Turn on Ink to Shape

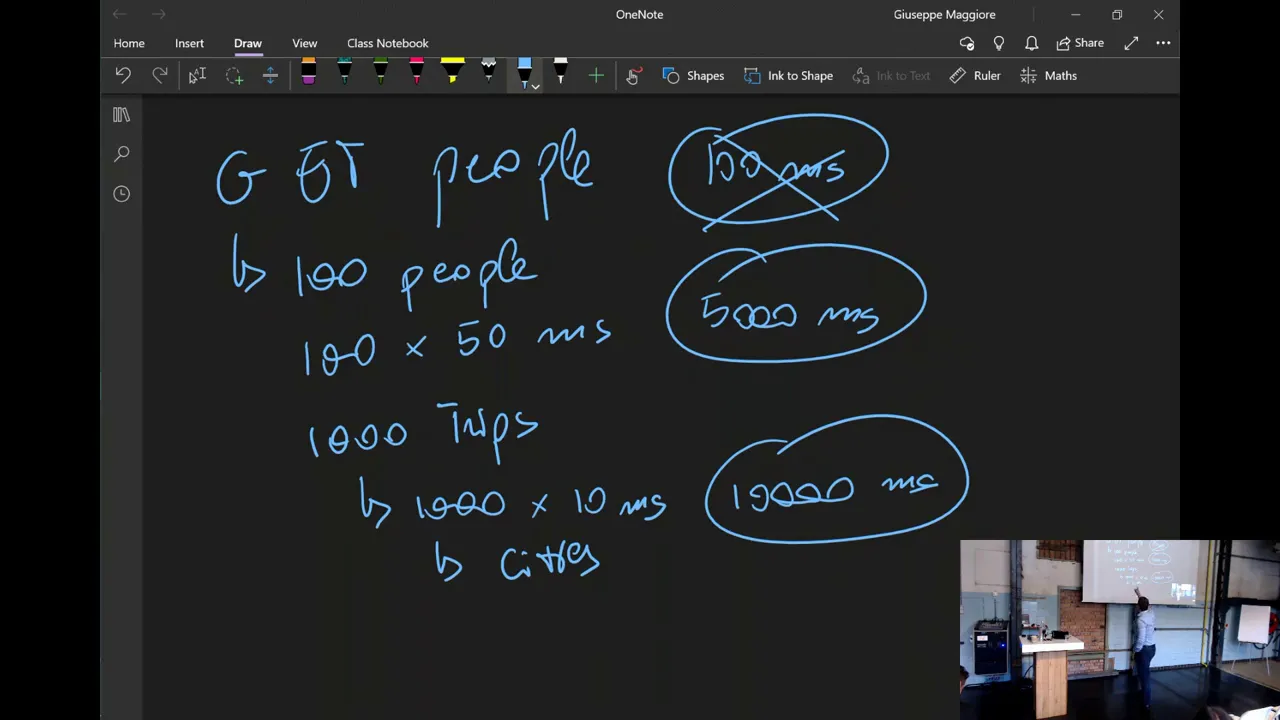tap(788, 75)
